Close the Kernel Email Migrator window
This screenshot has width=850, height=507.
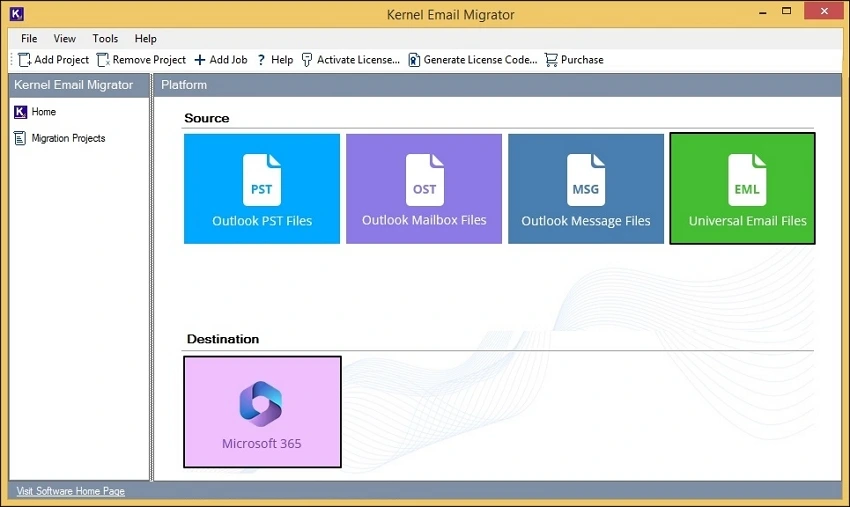click(x=824, y=11)
